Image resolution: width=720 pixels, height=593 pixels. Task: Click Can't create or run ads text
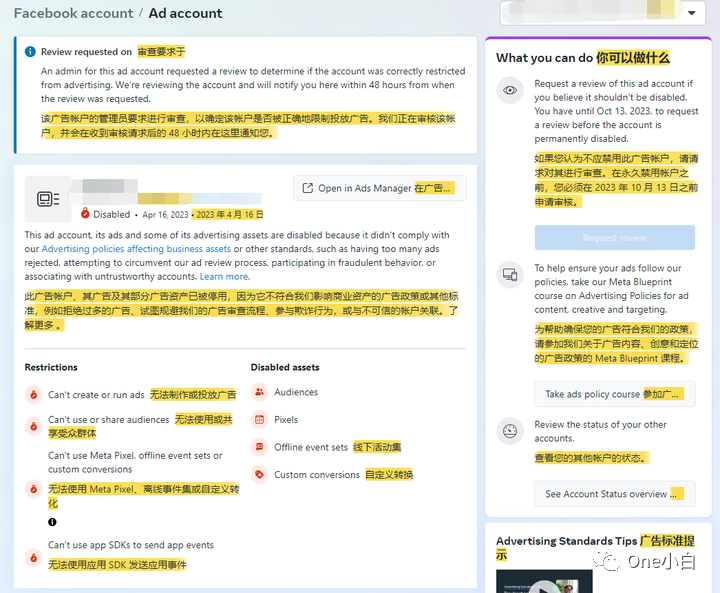96,395
